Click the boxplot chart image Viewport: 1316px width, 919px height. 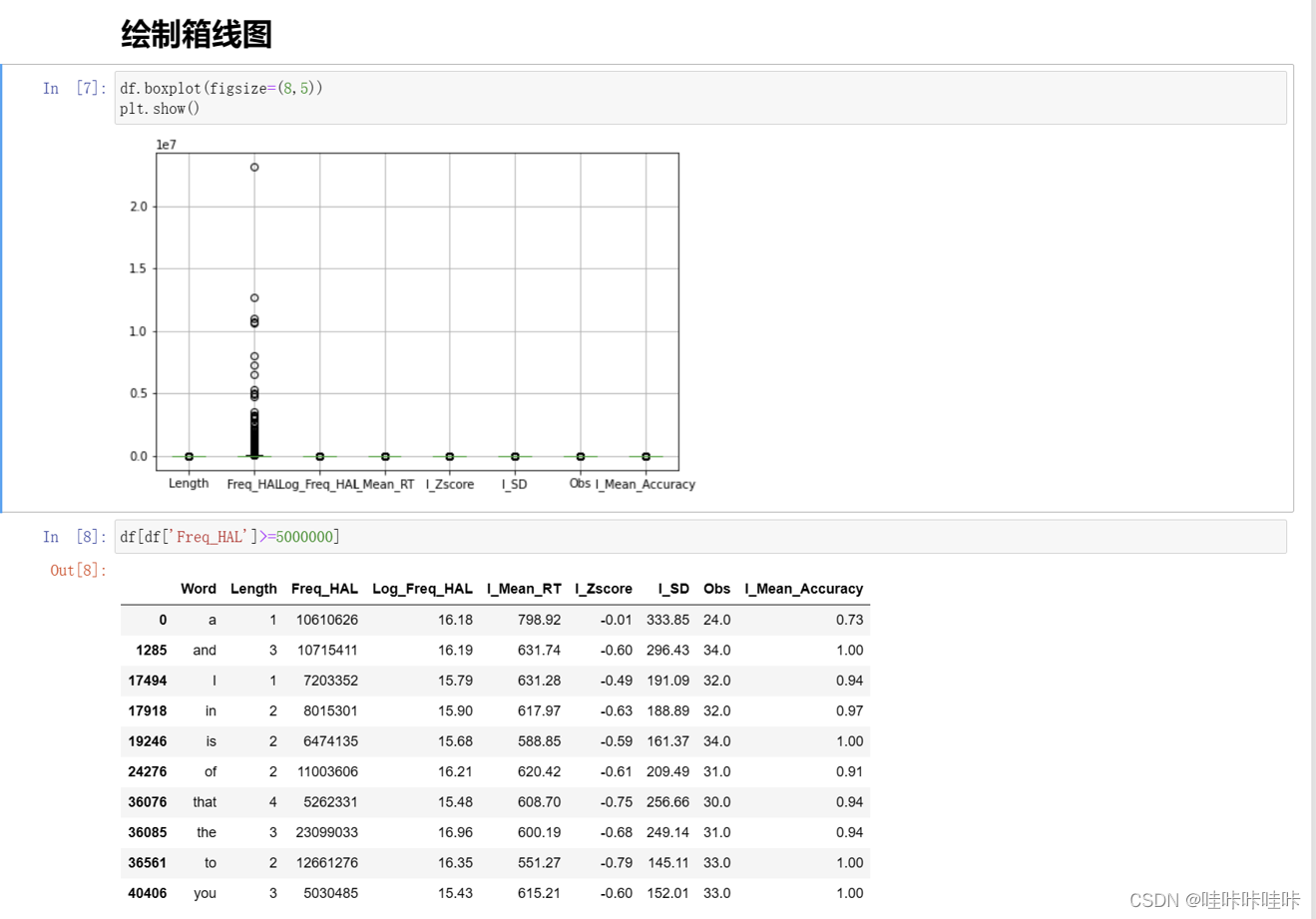tap(410, 317)
